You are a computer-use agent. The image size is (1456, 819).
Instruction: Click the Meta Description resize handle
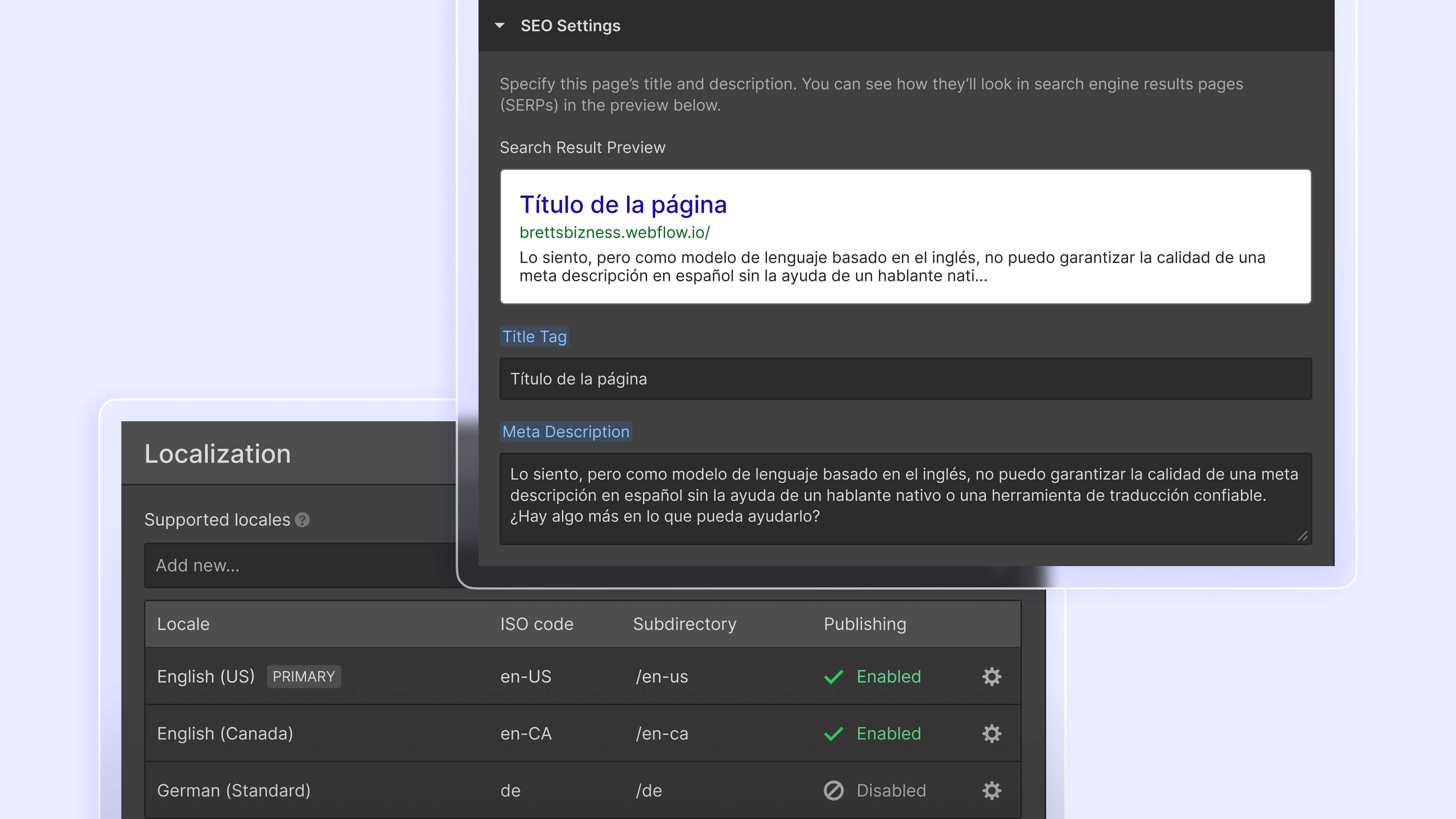coord(1302,536)
